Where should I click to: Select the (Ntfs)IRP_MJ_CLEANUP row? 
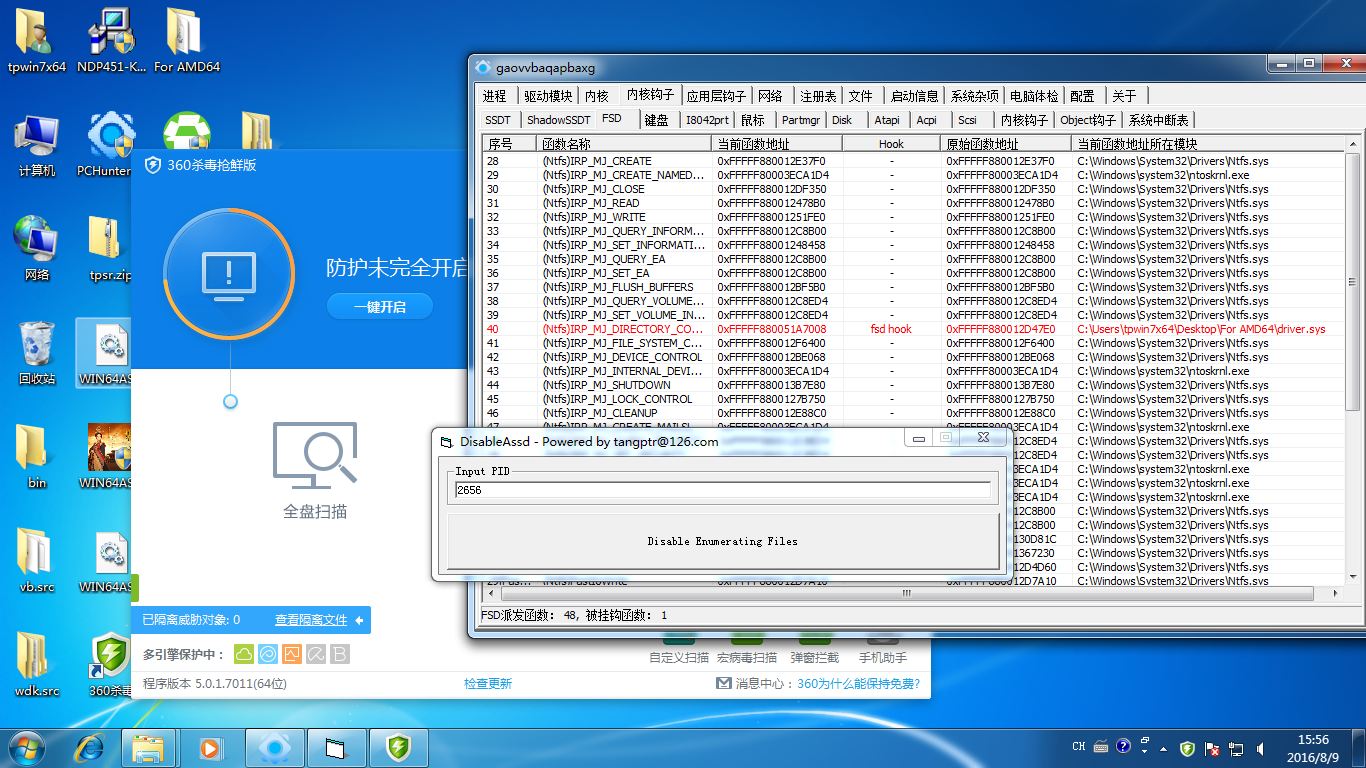(x=913, y=413)
